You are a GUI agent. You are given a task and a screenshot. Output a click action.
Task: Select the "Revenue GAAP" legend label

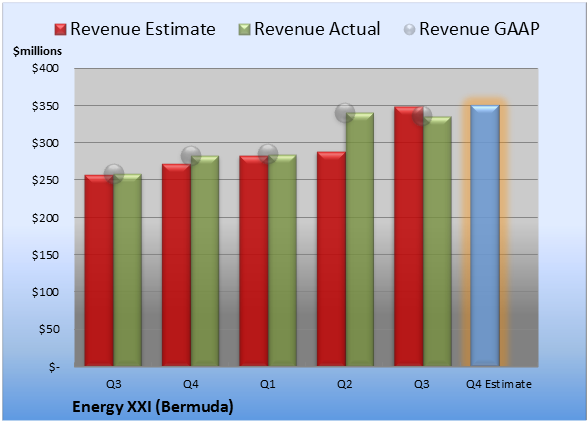[479, 29]
